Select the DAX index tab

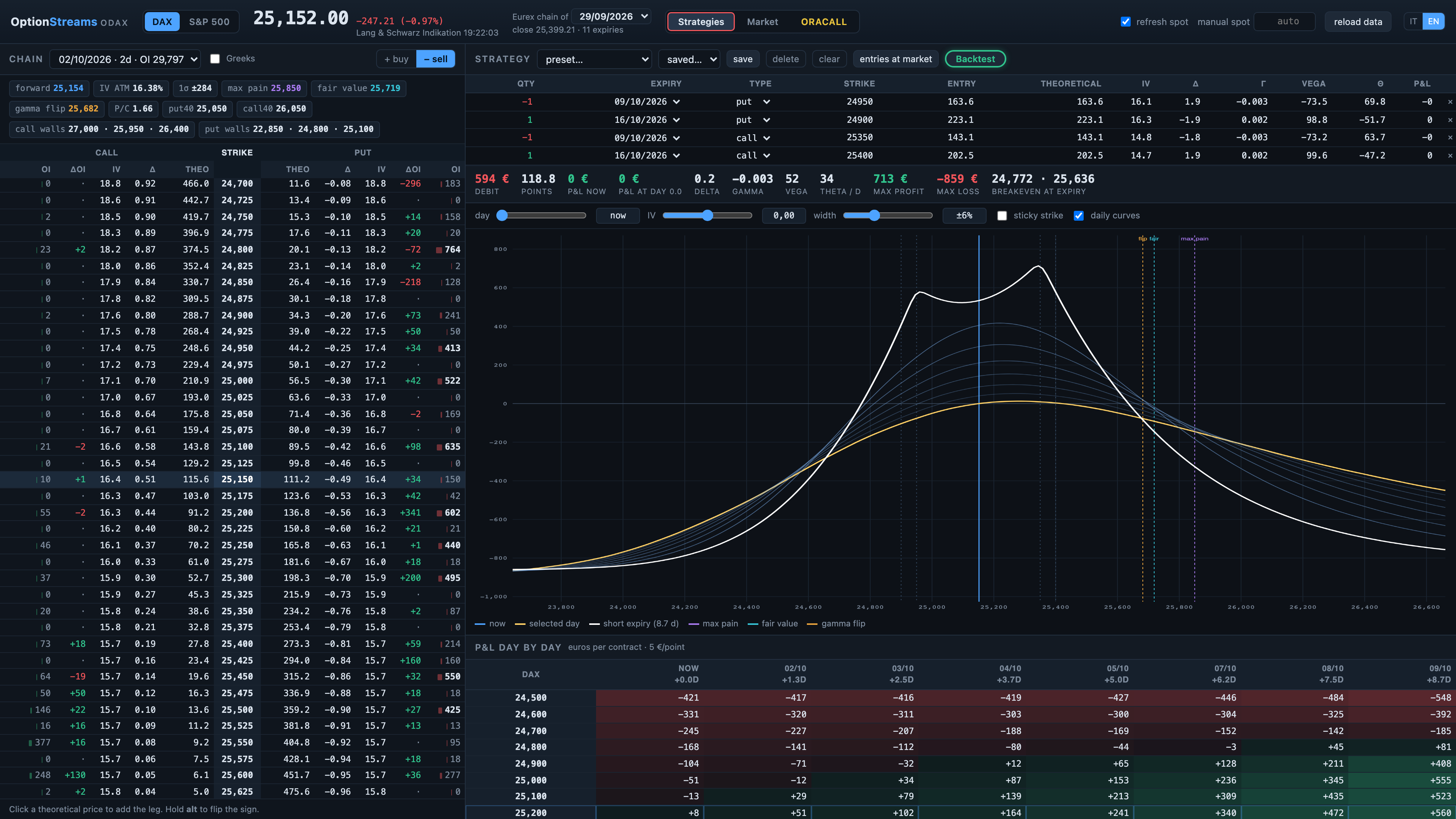point(162,22)
